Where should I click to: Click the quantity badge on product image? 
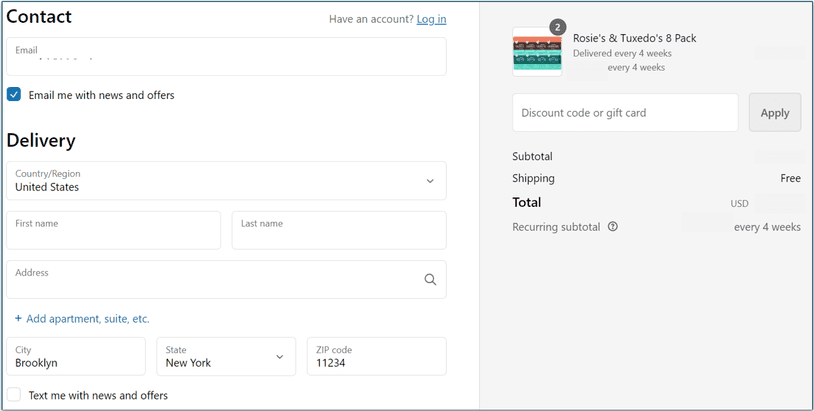click(x=558, y=28)
